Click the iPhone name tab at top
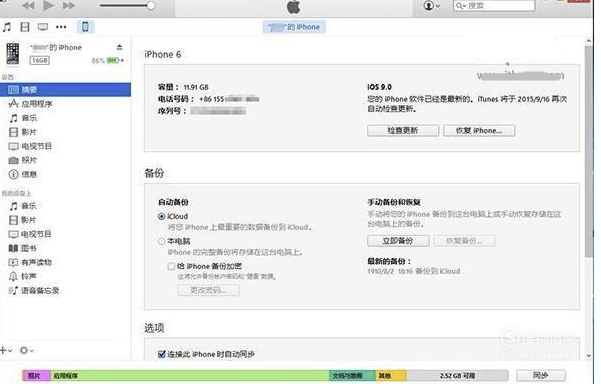This screenshot has height=384, width=601. coord(294,27)
